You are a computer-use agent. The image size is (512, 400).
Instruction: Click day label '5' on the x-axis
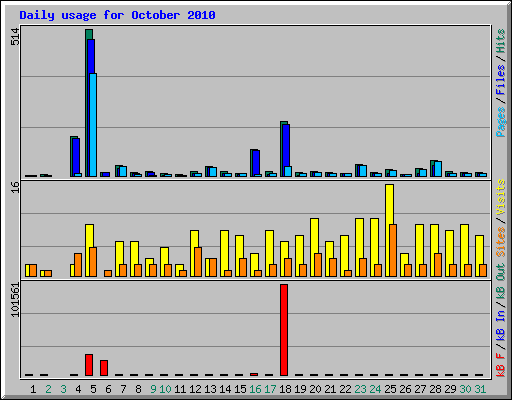[x=93, y=389]
